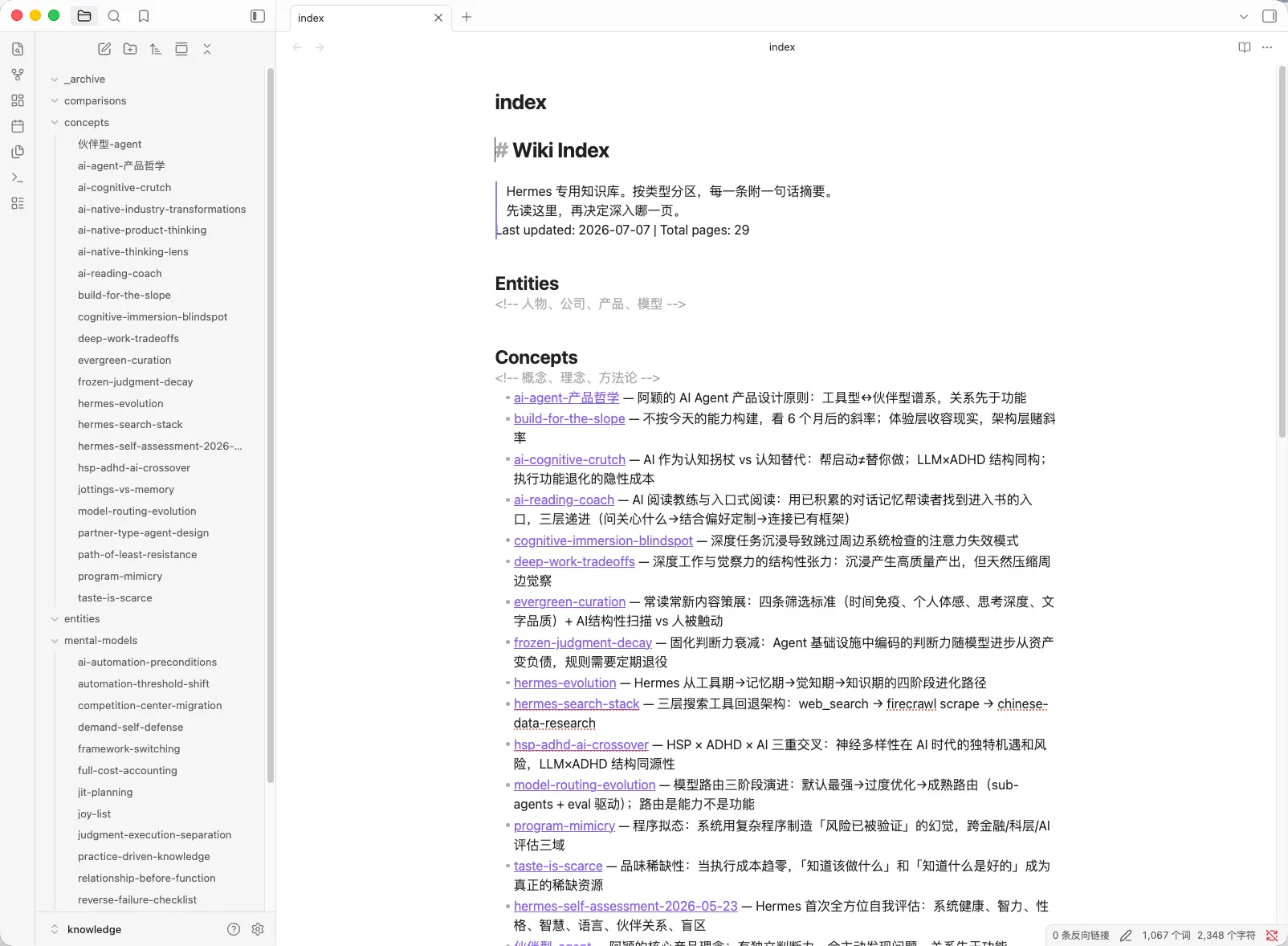1288x946 pixels.
Task: Open hermes-evolution note in file tree
Action: coord(120,403)
